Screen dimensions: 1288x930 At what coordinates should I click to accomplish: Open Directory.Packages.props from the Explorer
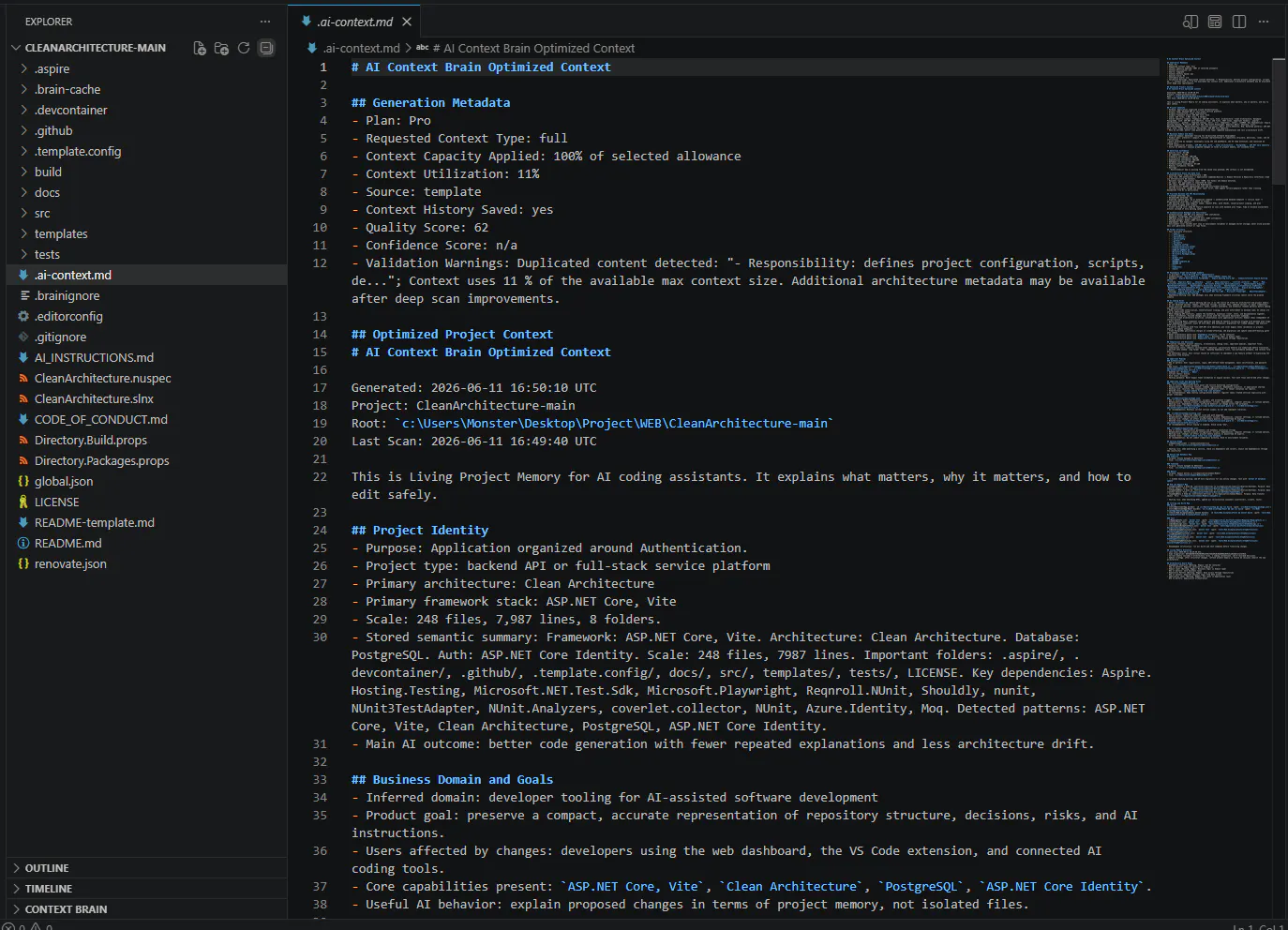point(146,460)
